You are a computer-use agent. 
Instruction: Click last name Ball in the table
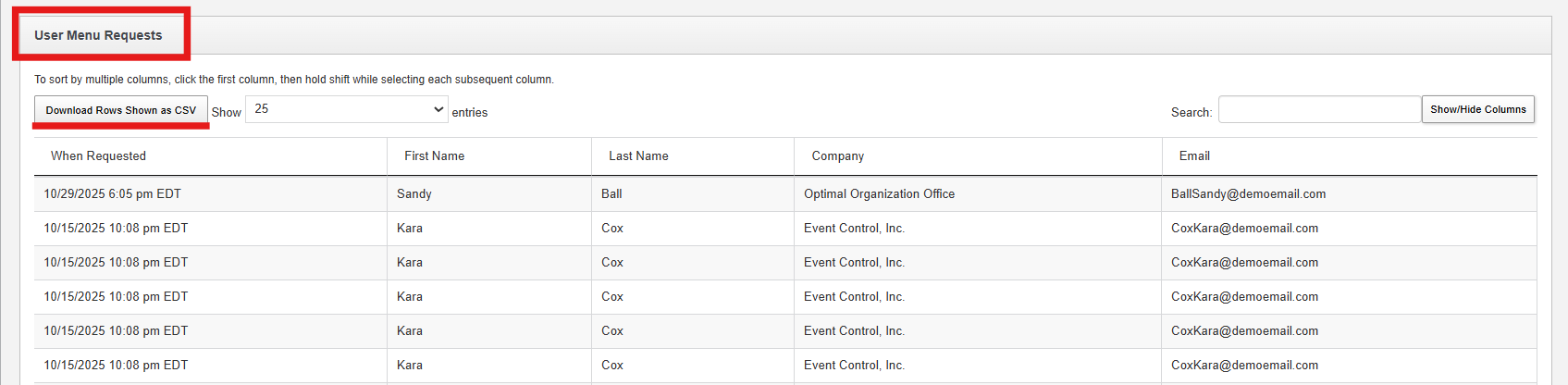click(x=611, y=194)
